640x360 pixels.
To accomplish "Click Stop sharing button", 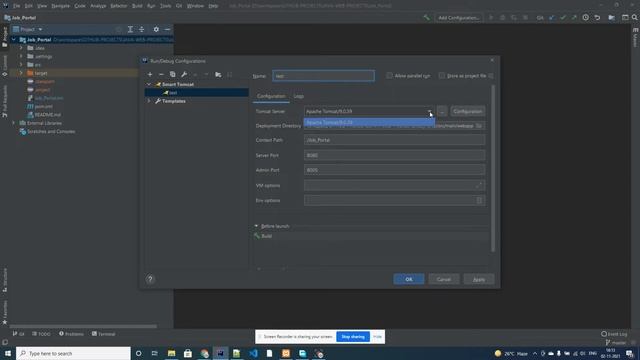I will (353, 337).
